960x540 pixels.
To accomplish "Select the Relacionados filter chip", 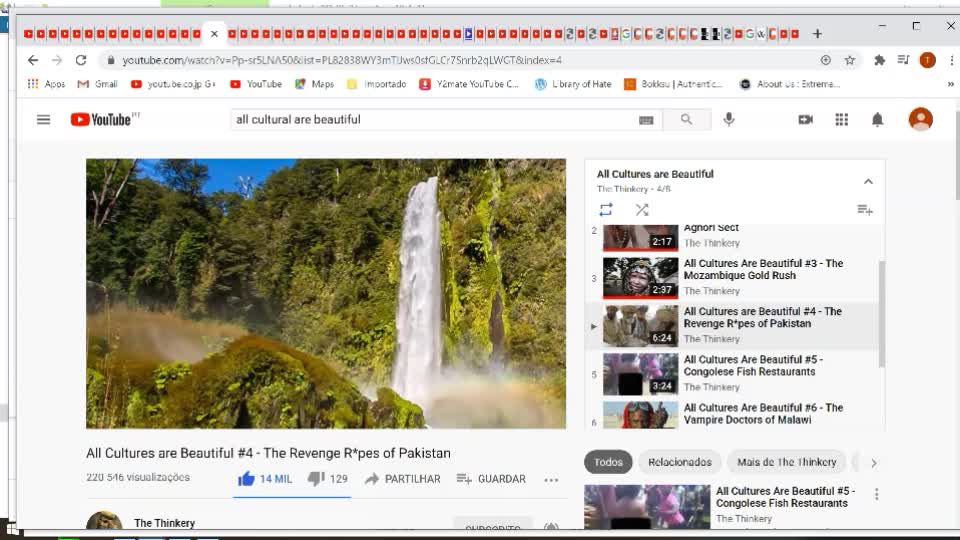I will pos(680,462).
